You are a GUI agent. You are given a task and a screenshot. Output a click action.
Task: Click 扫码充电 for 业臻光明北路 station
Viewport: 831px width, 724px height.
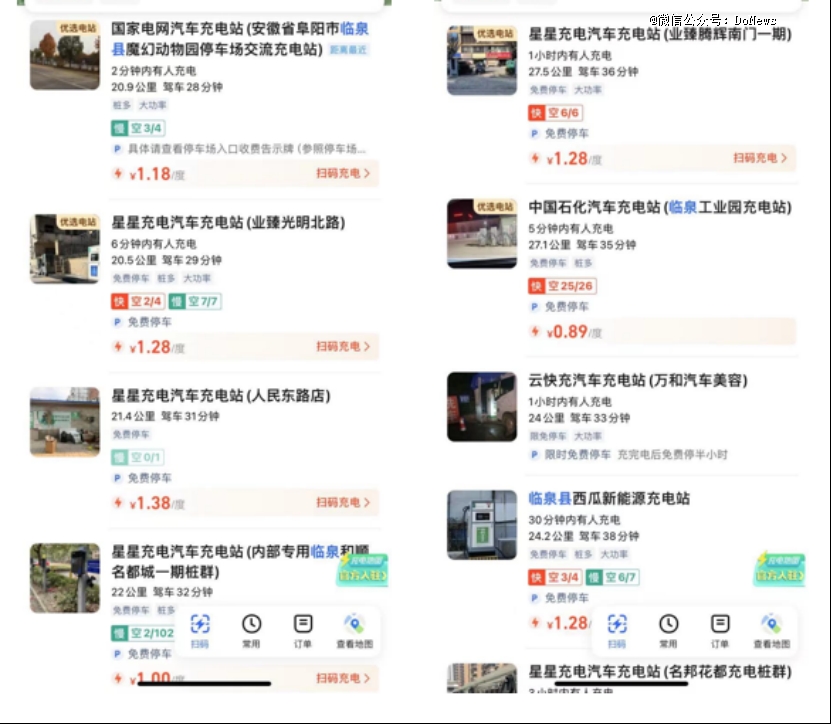pyautogui.click(x=343, y=347)
